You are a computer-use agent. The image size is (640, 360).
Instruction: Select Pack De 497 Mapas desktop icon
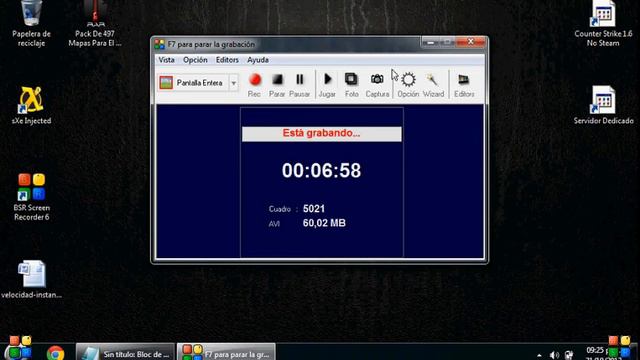pyautogui.click(x=95, y=24)
